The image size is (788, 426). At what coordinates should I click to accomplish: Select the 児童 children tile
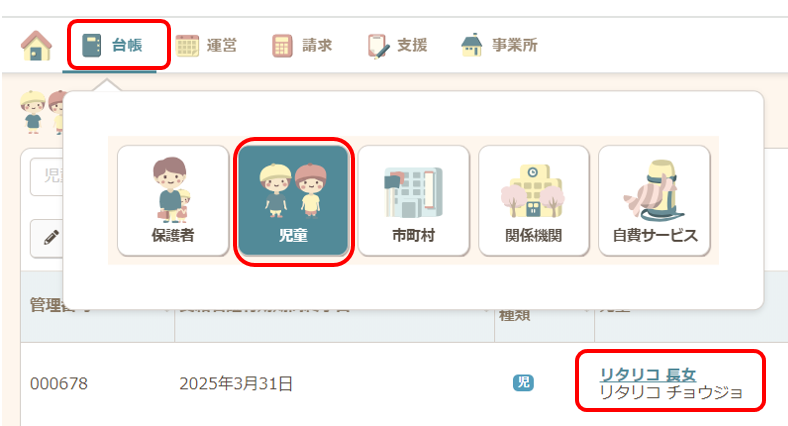[x=293, y=201]
